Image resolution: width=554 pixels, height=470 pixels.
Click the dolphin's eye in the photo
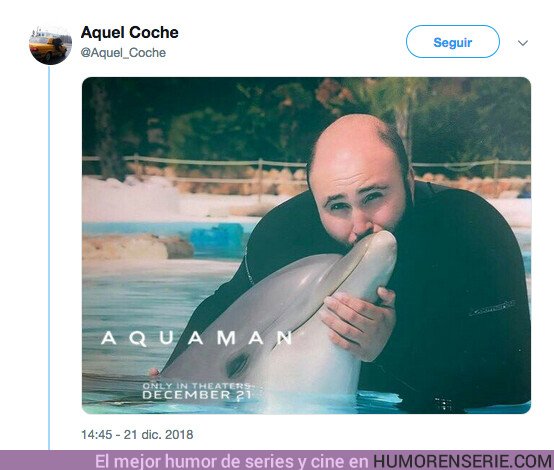238,364
